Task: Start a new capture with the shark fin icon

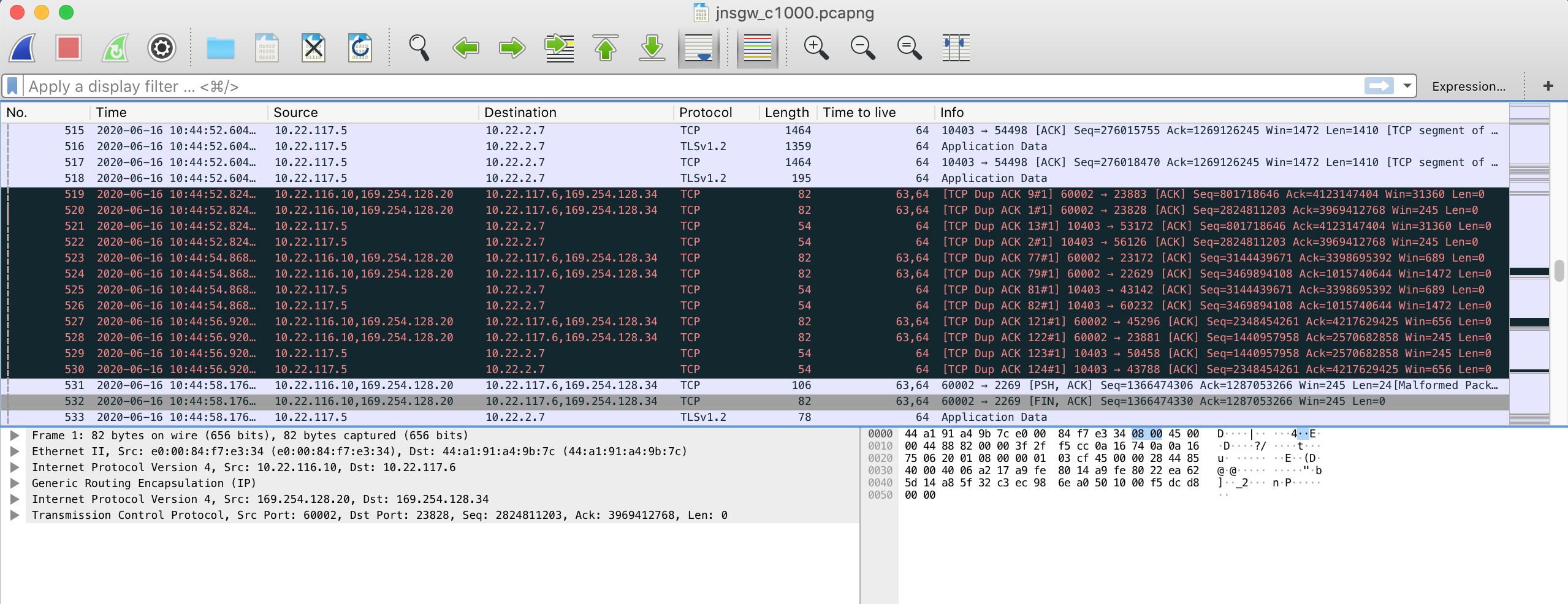Action: coord(22,48)
